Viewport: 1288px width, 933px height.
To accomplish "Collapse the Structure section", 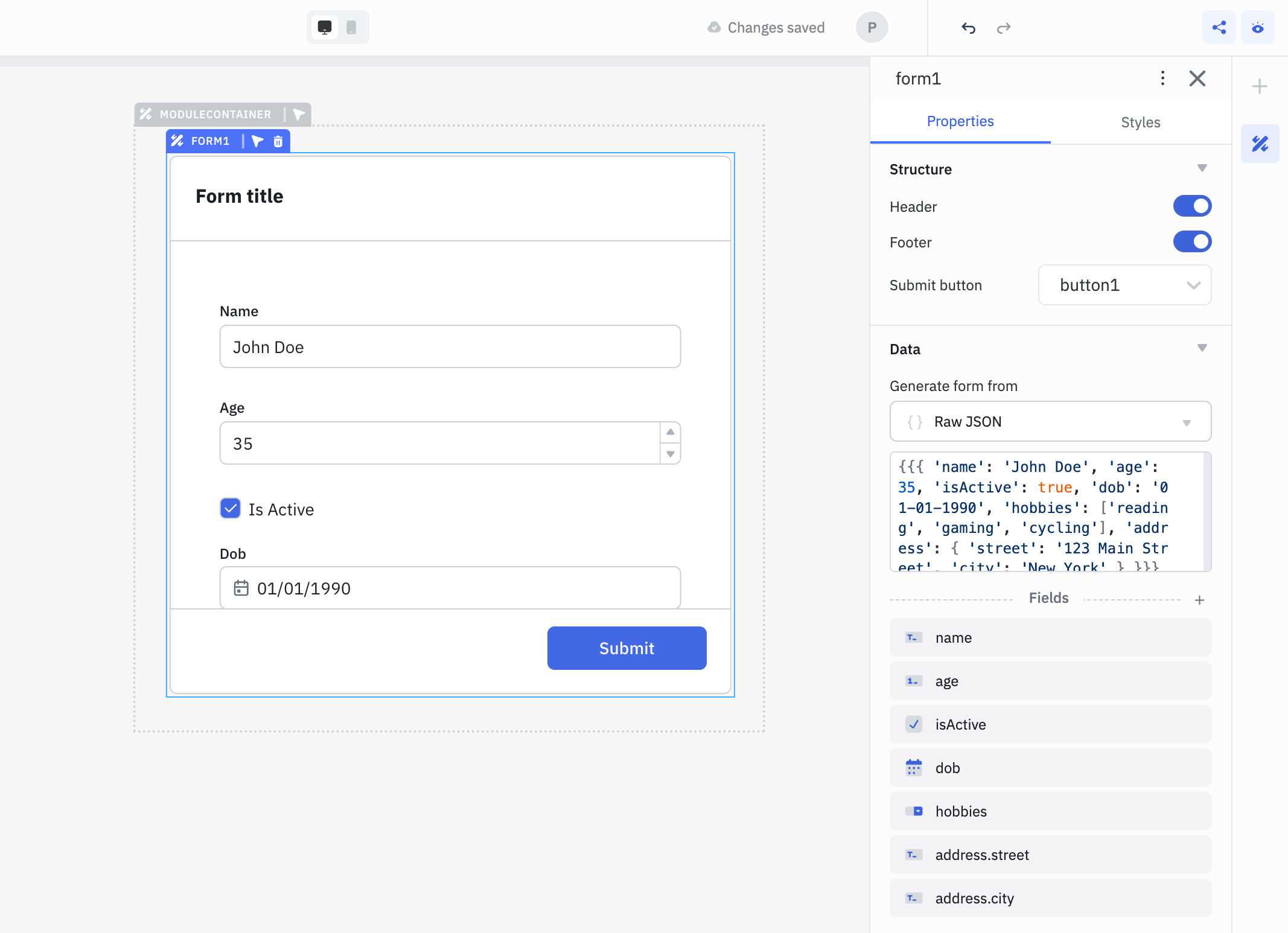I will click(x=1202, y=168).
